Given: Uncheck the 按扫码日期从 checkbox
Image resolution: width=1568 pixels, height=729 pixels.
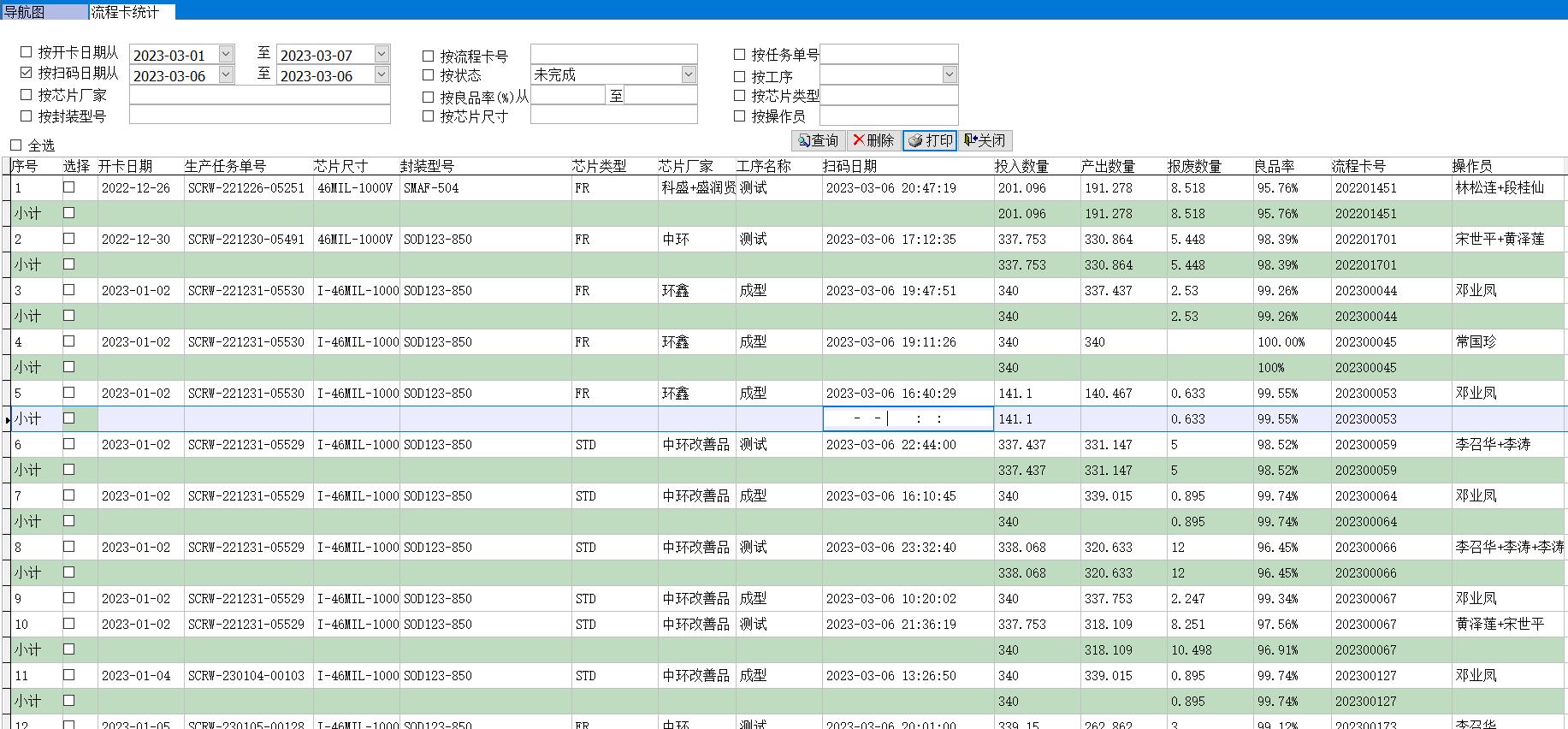Looking at the screenshot, I should click(x=27, y=74).
